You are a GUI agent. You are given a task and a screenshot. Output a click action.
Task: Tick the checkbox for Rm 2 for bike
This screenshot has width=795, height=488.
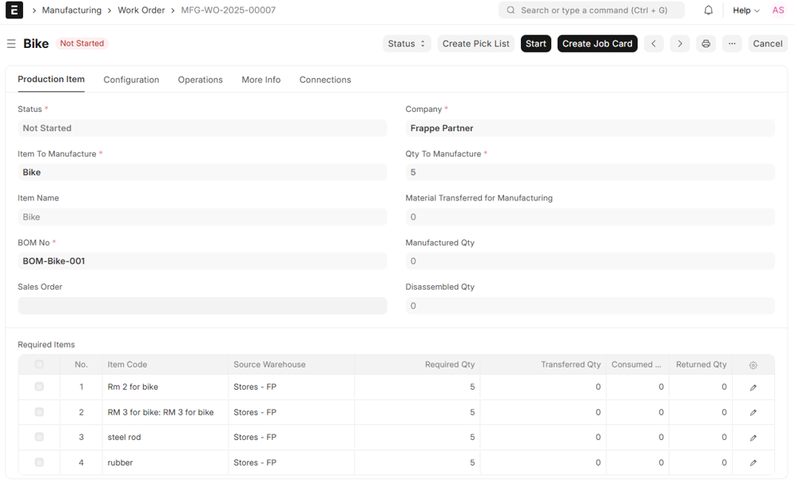point(39,387)
